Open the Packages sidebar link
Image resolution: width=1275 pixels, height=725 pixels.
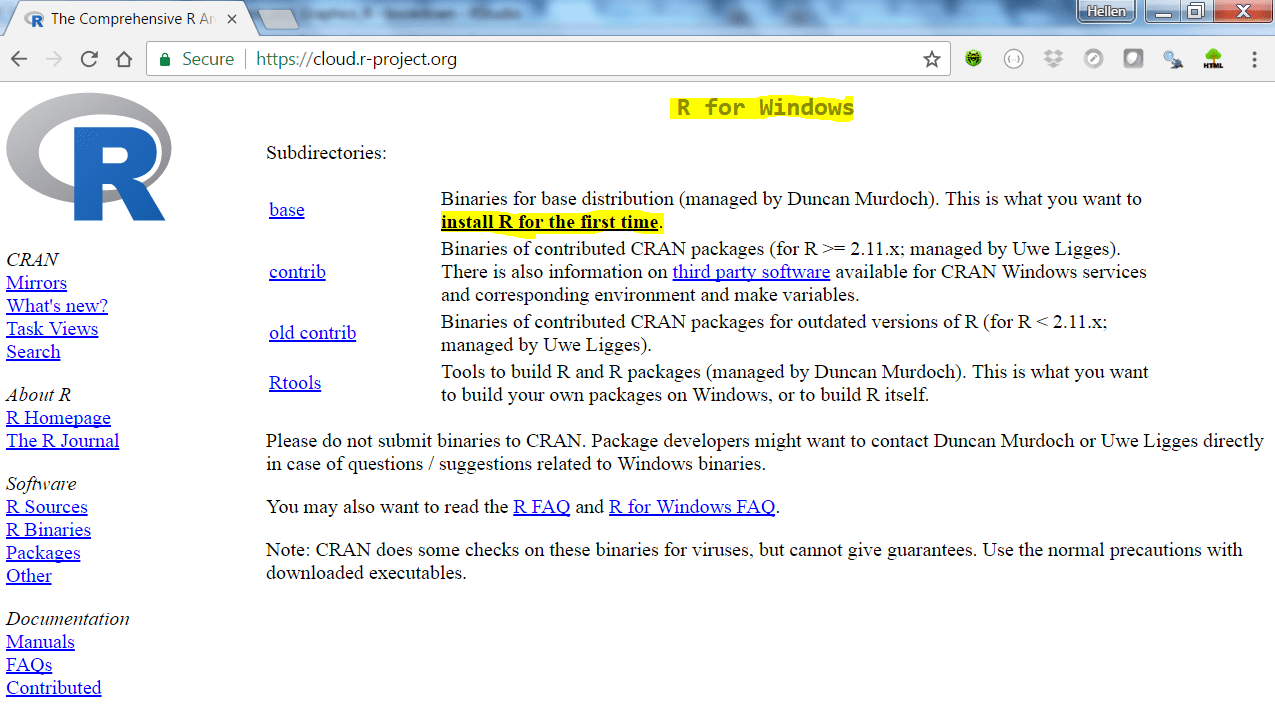pos(43,553)
